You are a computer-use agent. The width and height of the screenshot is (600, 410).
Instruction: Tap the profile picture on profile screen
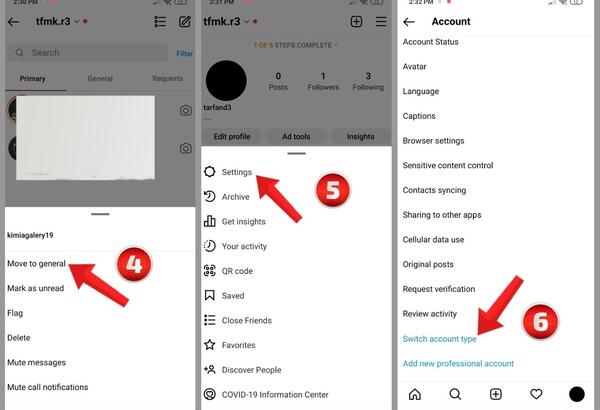tap(226, 81)
